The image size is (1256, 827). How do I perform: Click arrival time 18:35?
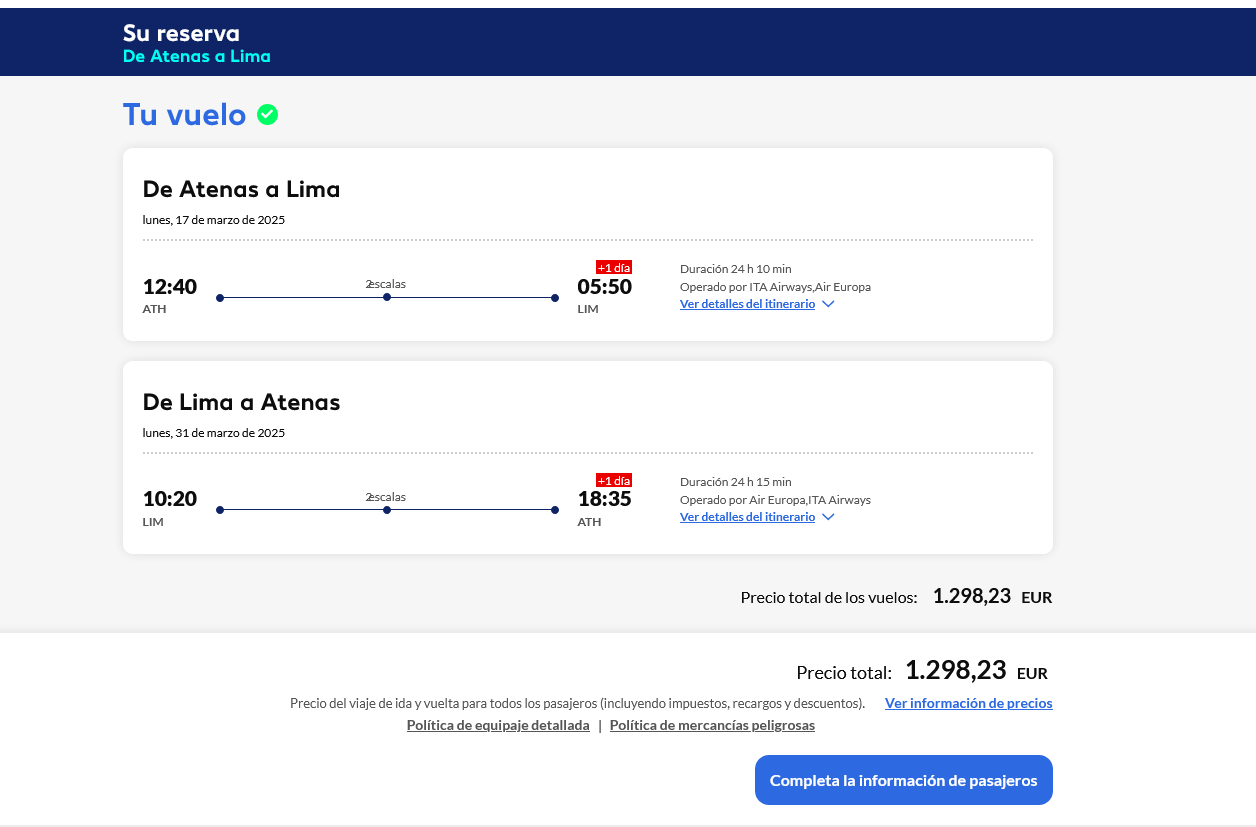[x=605, y=499]
